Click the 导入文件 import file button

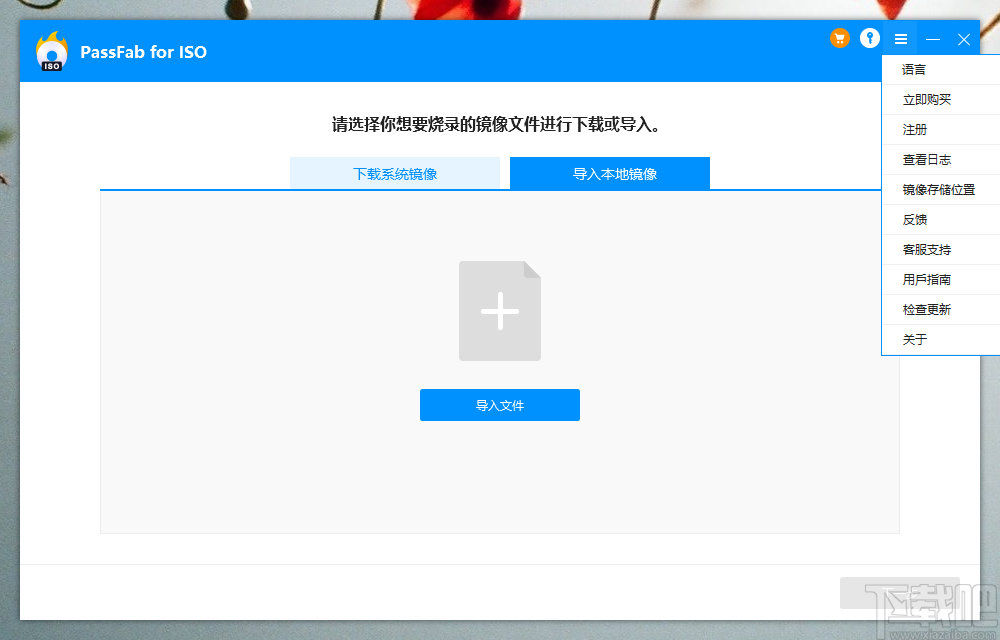point(499,404)
